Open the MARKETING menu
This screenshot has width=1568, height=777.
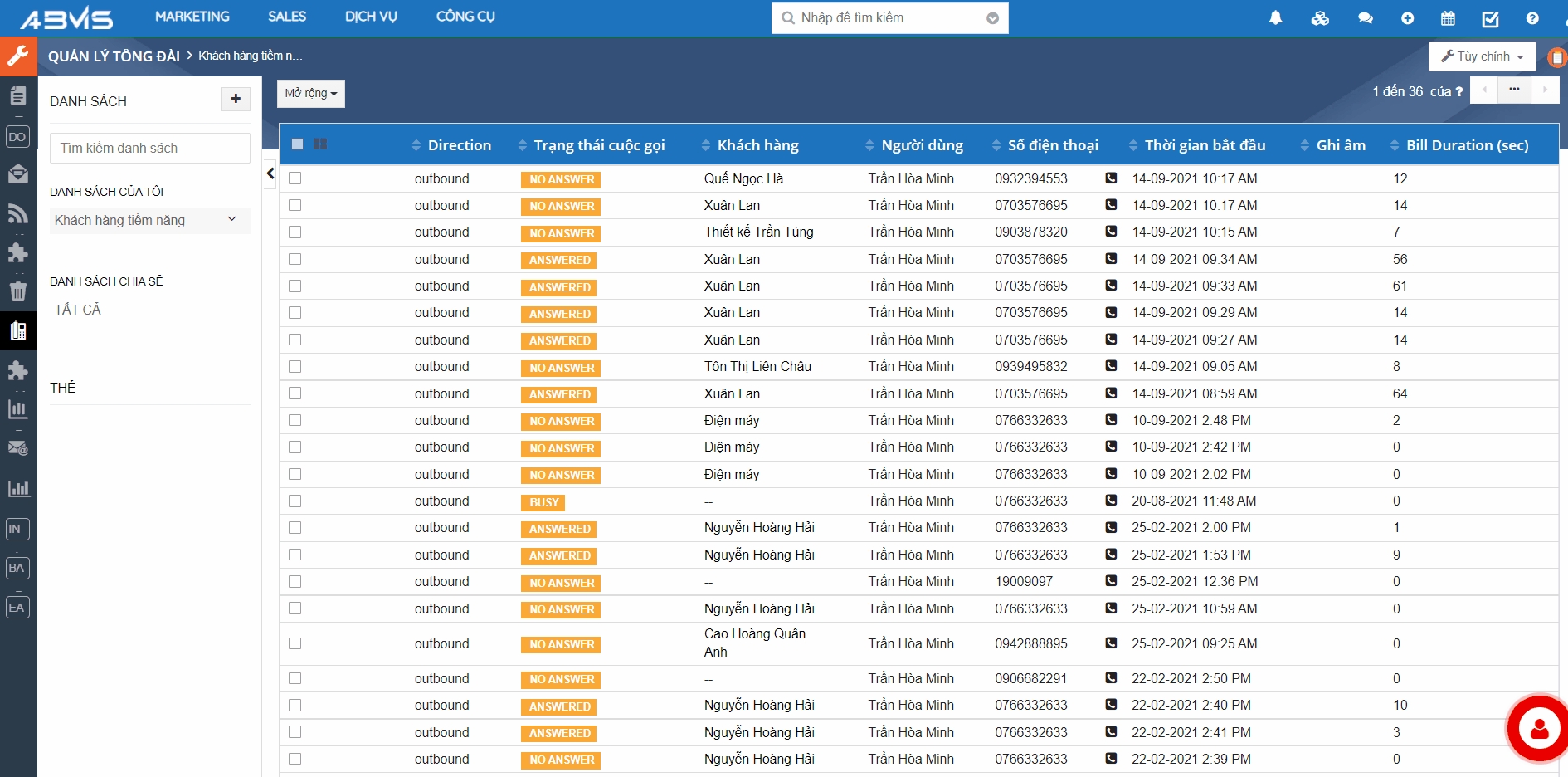pos(192,17)
